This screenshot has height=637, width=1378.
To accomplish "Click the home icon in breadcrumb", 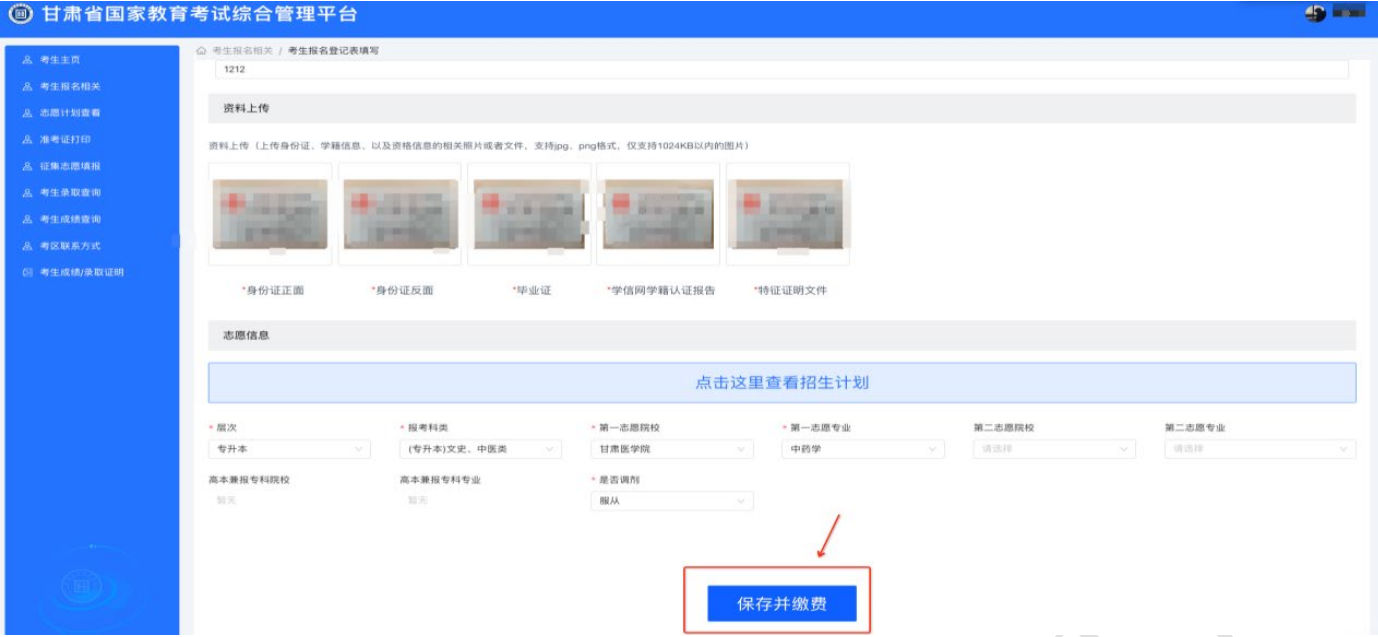I will pyautogui.click(x=201, y=50).
